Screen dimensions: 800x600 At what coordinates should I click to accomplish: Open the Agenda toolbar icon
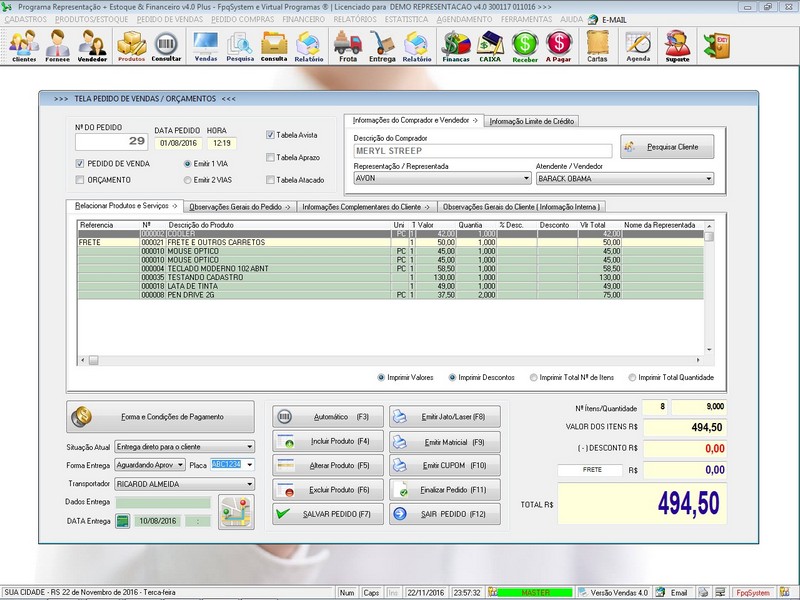tap(638, 45)
